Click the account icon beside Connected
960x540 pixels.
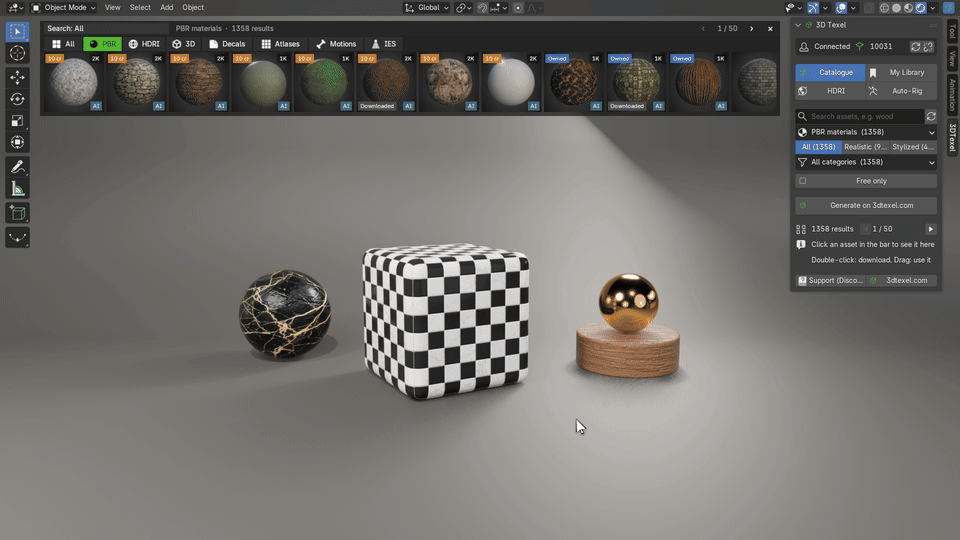[x=804, y=47]
